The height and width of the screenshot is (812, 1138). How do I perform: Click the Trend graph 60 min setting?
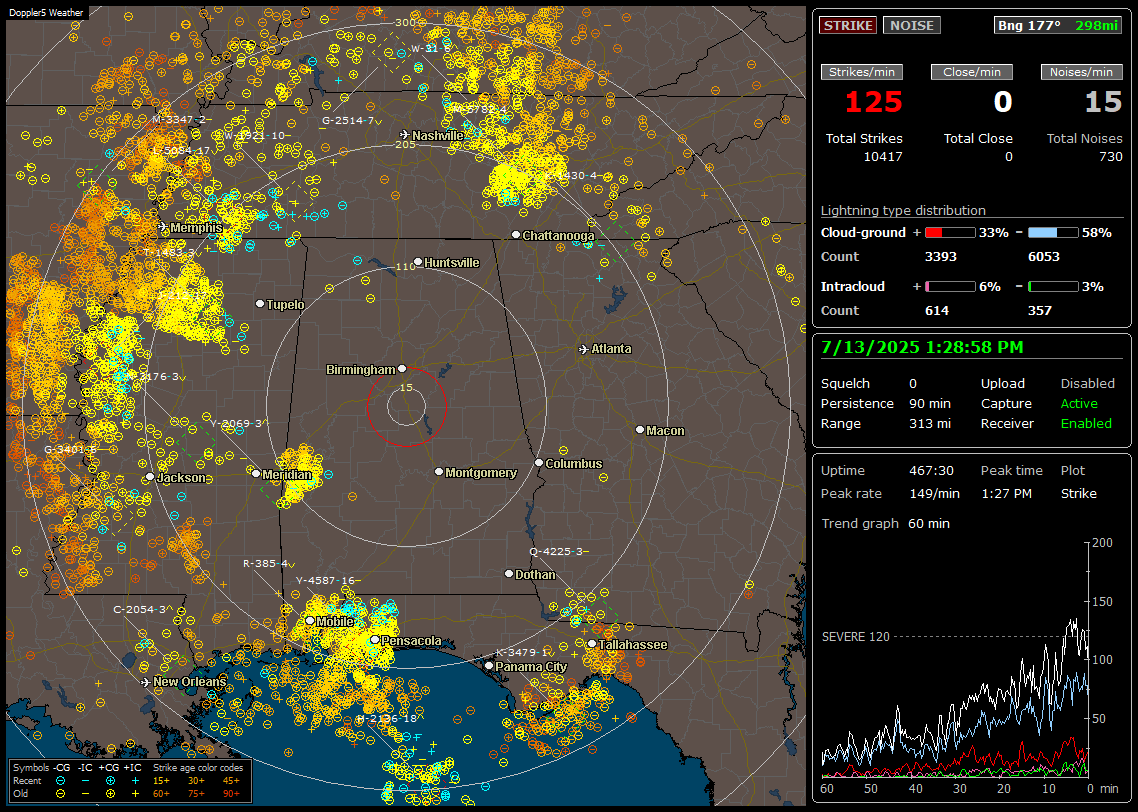pos(928,524)
